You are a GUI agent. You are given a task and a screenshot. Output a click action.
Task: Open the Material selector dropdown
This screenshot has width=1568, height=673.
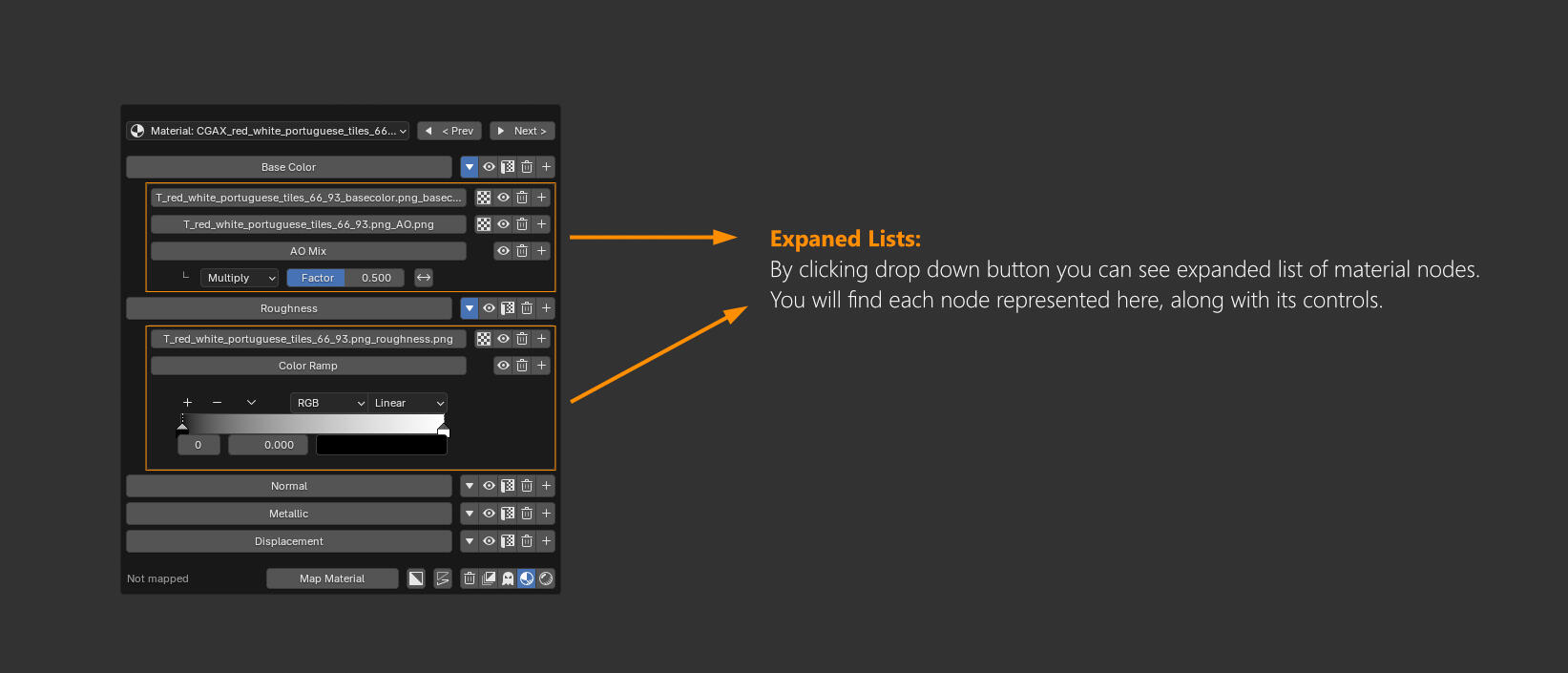pos(268,131)
